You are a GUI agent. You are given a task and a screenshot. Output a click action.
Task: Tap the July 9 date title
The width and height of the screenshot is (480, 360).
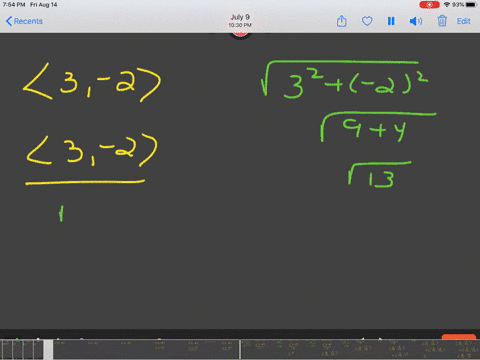240,17
